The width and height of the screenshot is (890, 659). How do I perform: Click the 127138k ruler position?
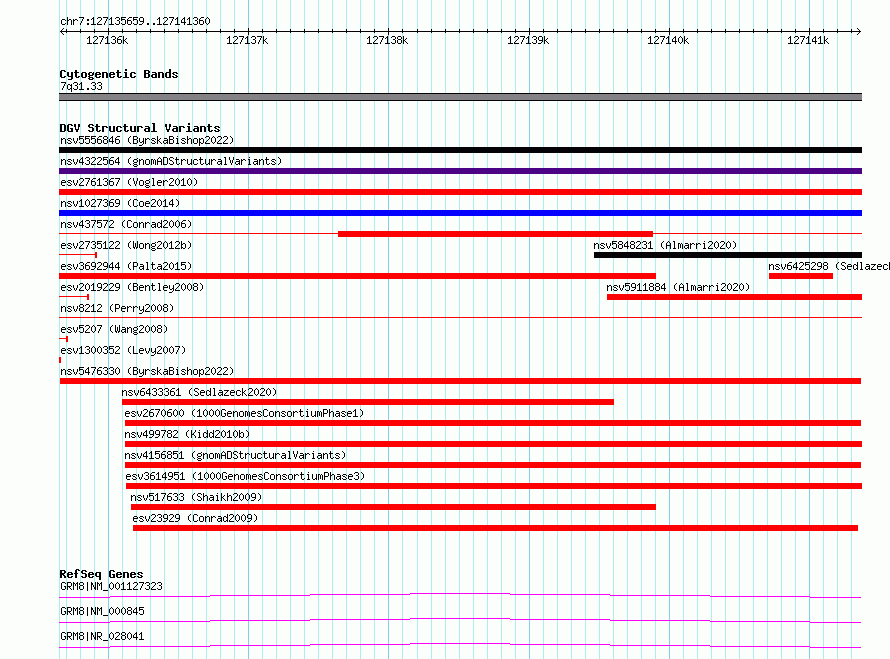tap(387, 40)
